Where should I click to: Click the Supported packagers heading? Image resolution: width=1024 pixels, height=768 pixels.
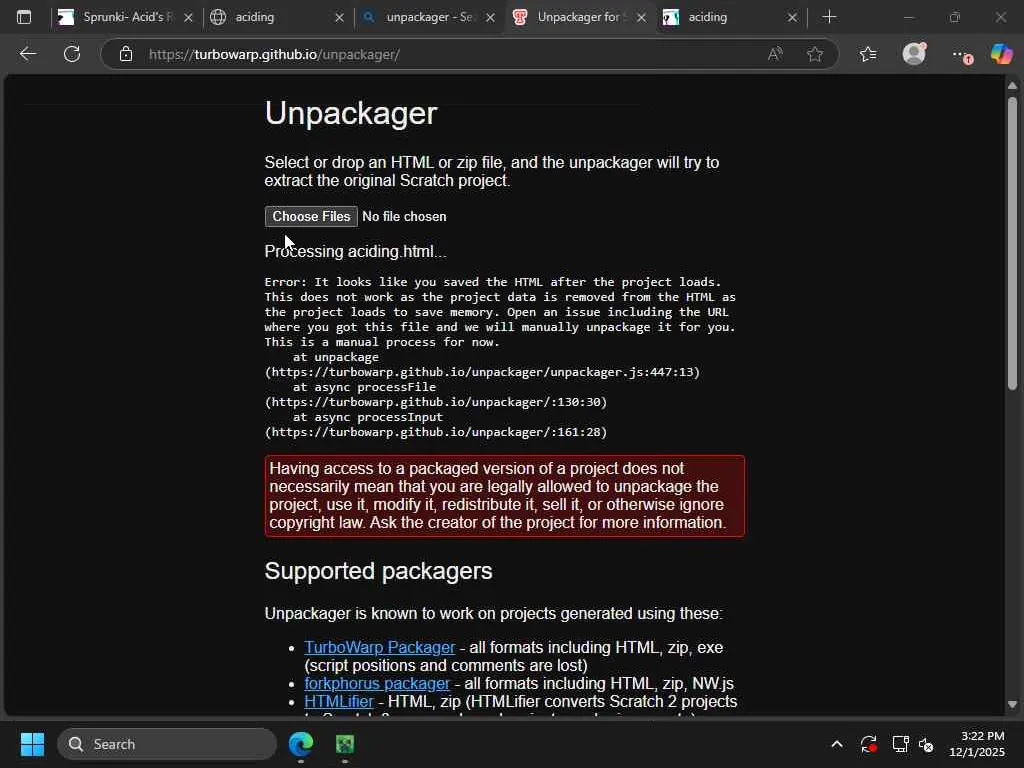378,571
